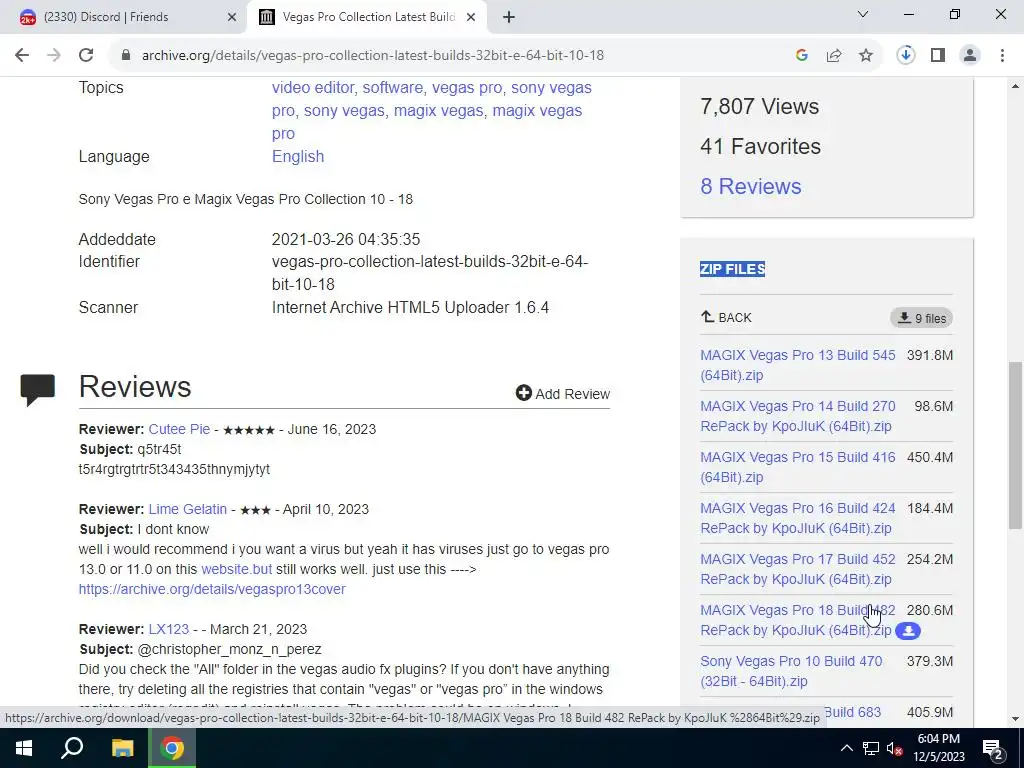
Task: Click the address bar URL
Action: [x=373, y=56]
